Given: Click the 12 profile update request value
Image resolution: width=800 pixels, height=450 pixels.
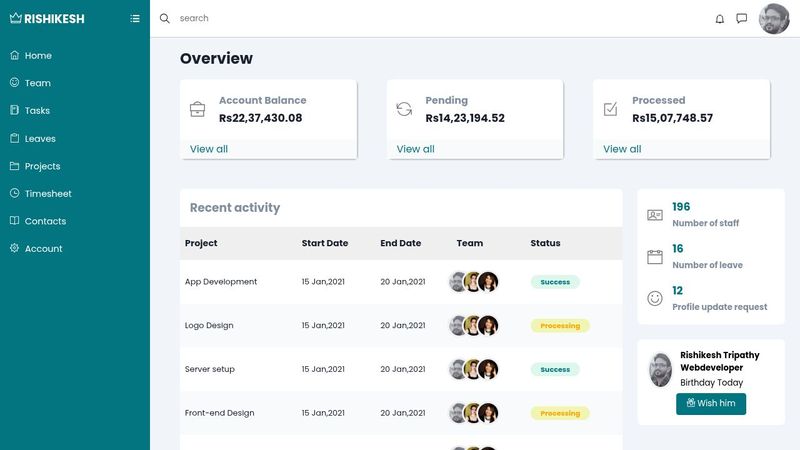Looking at the screenshot, I should pos(678,290).
